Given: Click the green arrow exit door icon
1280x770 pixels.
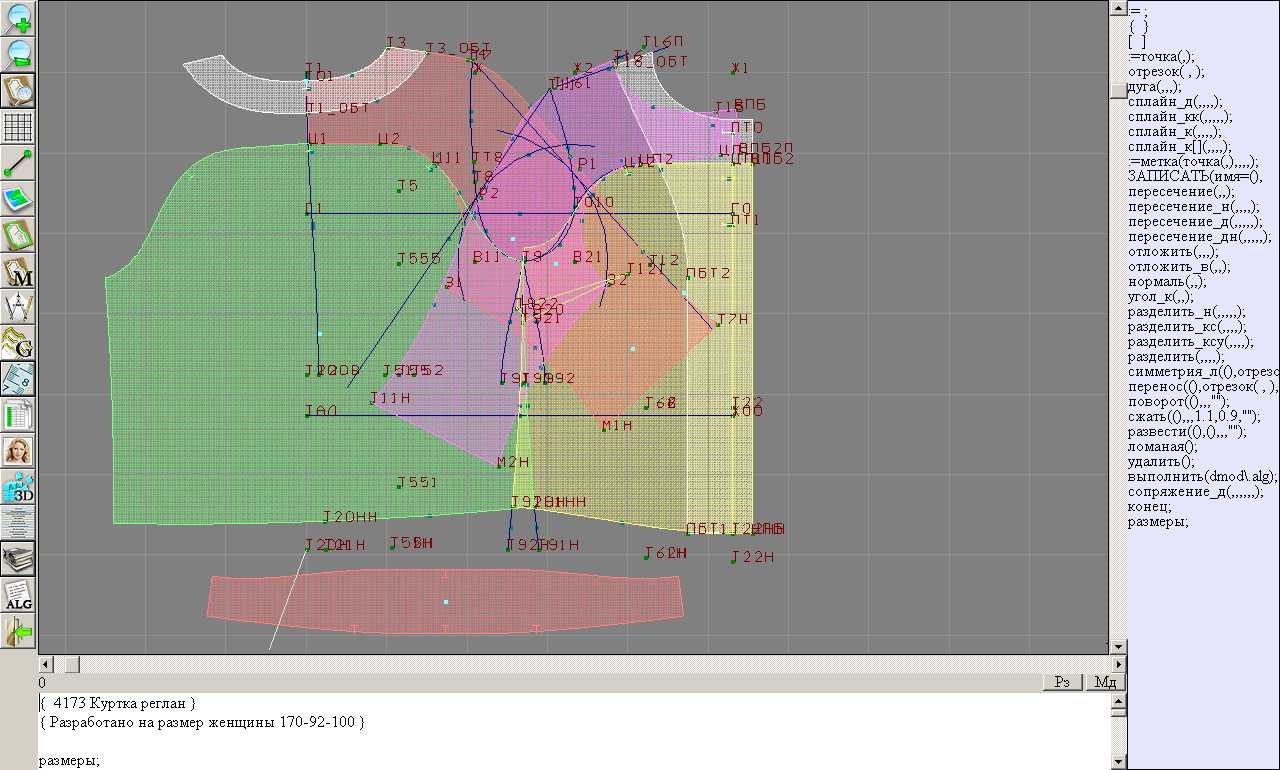Looking at the screenshot, I should point(18,631).
